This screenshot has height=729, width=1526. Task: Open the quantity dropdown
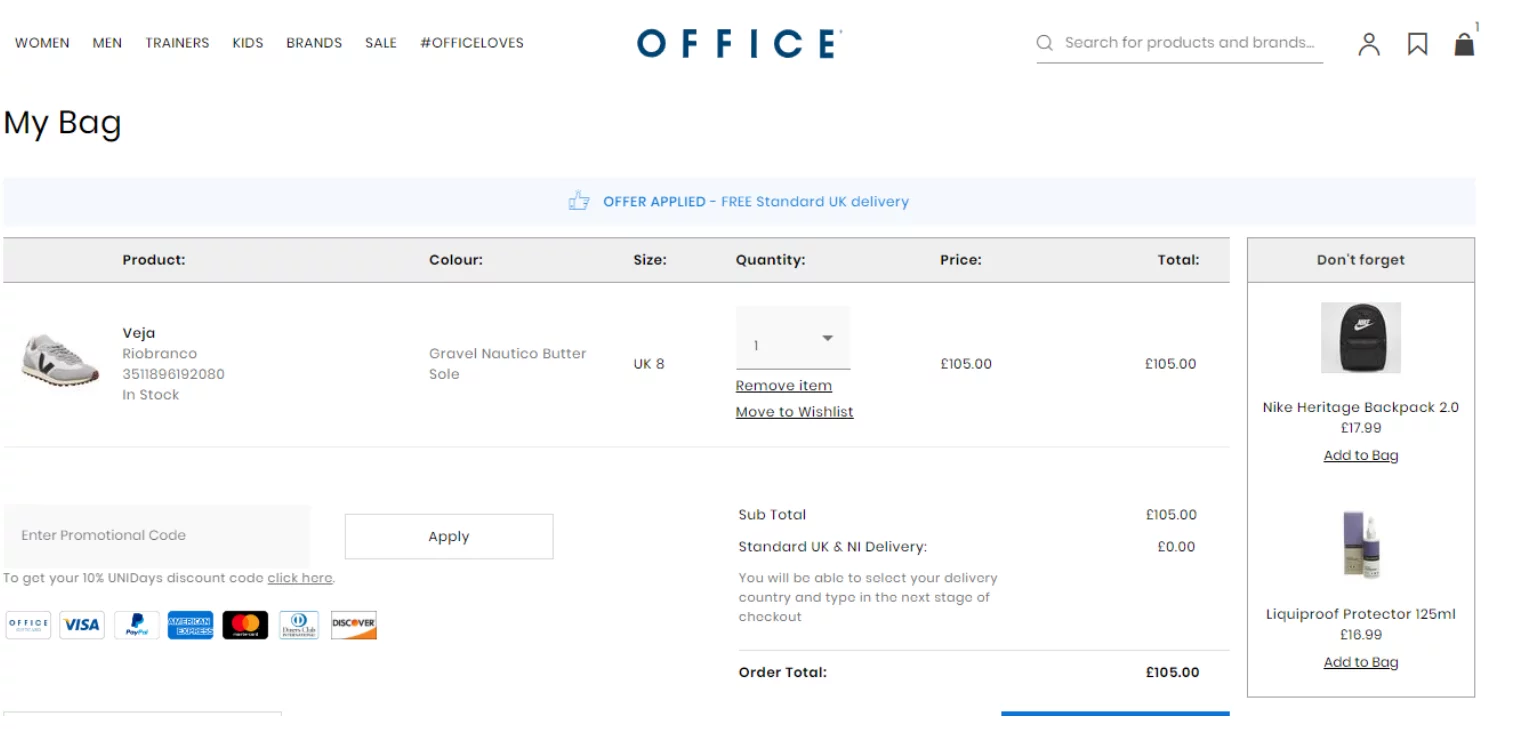tap(793, 338)
